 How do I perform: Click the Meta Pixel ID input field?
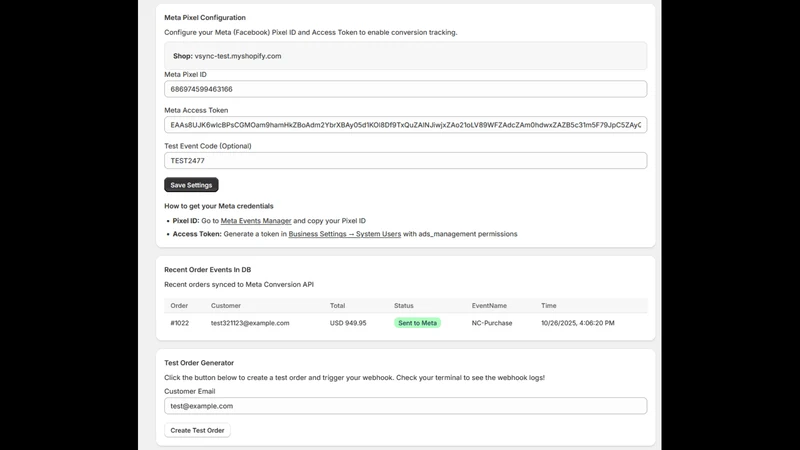pos(406,89)
